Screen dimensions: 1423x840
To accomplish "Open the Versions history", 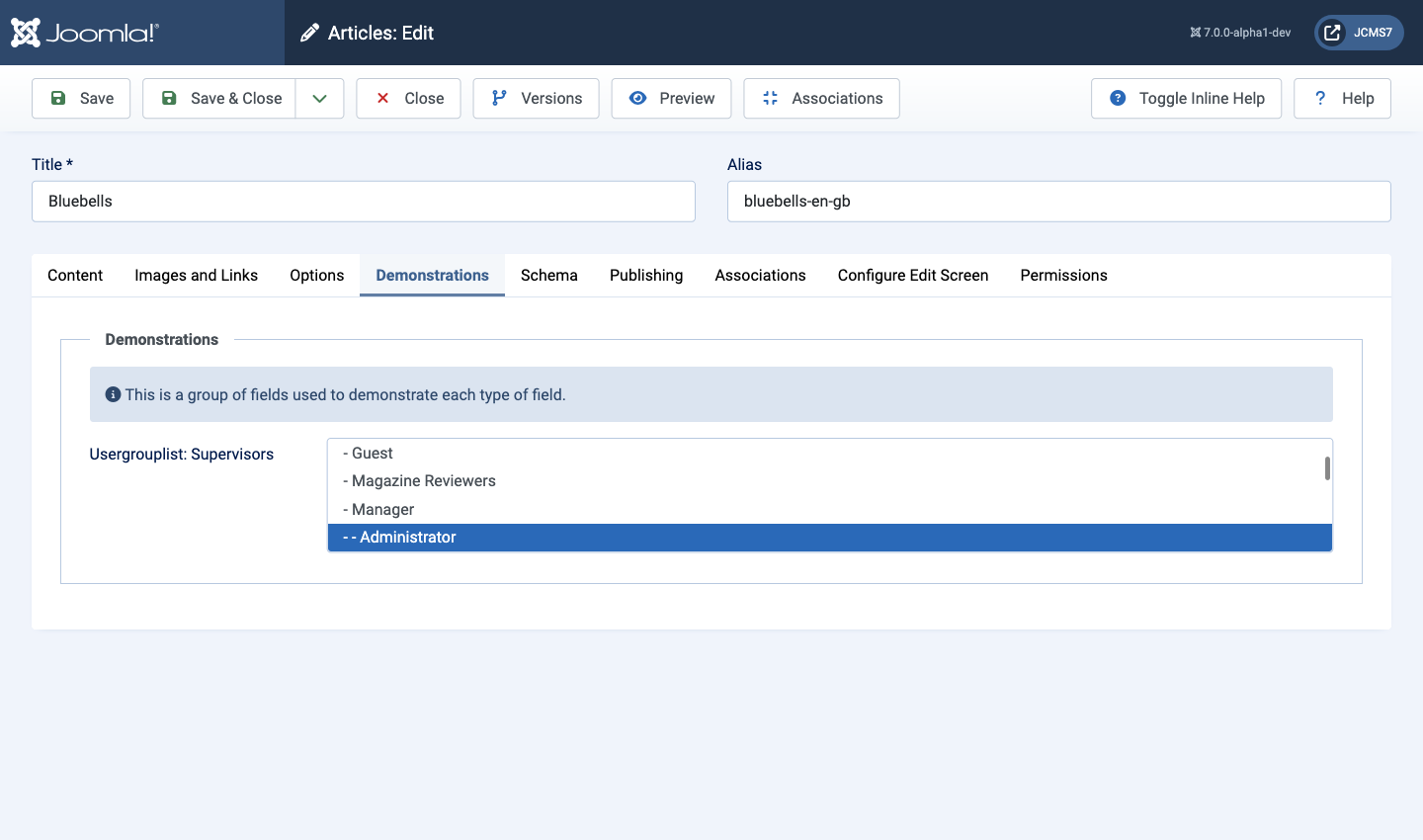I will pyautogui.click(x=536, y=98).
